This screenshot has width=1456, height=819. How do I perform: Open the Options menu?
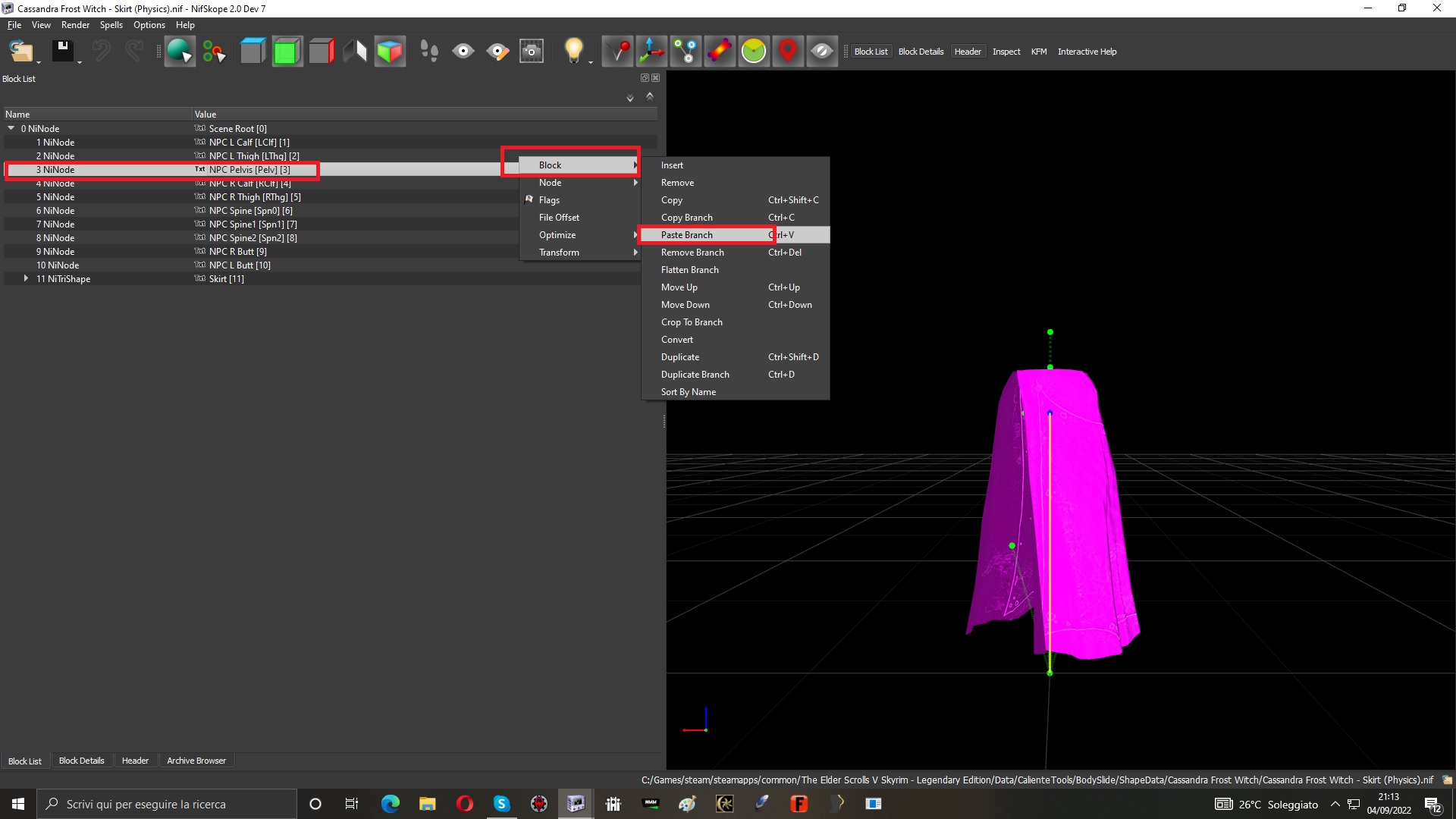point(149,25)
